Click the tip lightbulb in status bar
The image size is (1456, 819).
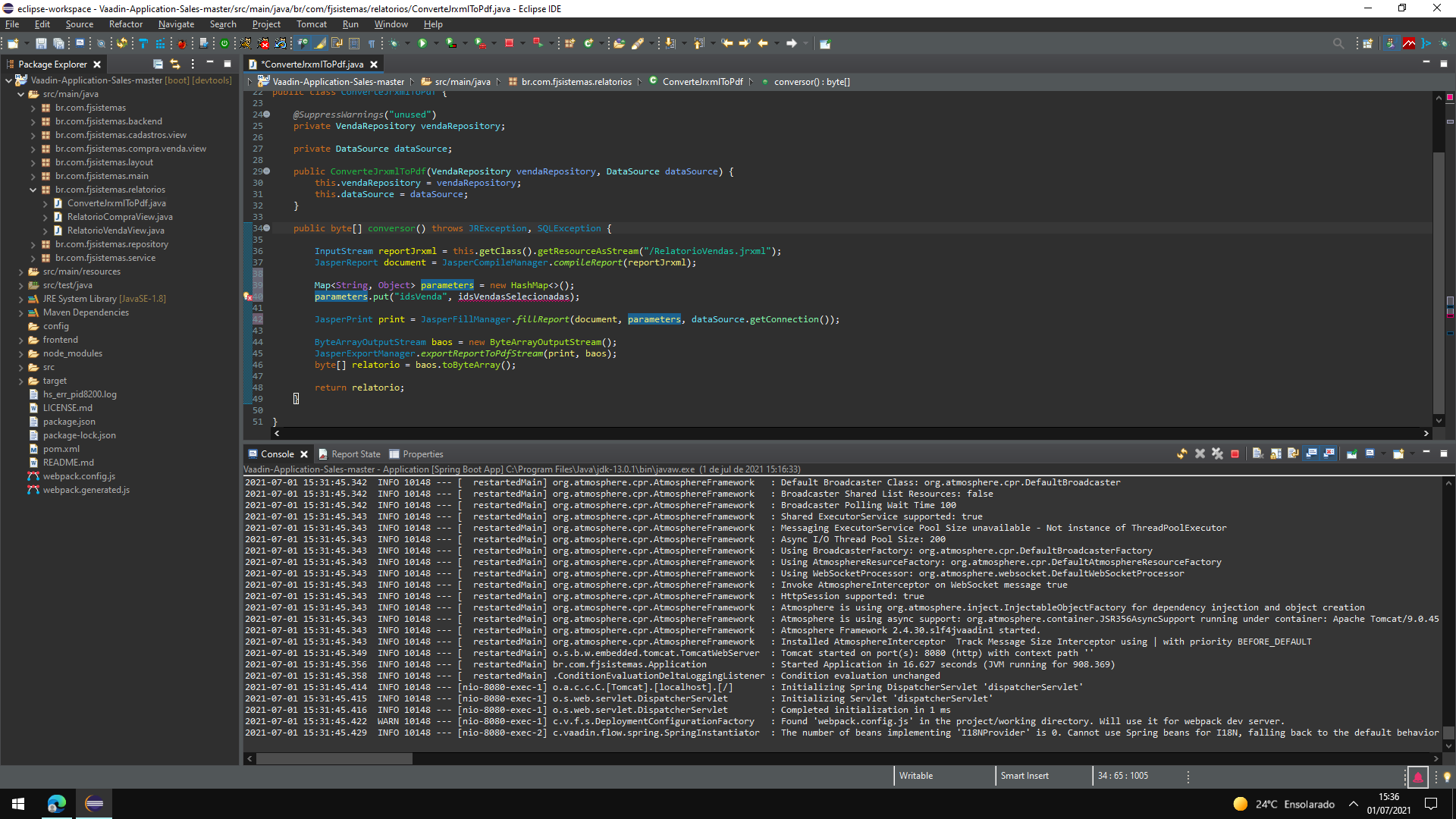click(1446, 777)
